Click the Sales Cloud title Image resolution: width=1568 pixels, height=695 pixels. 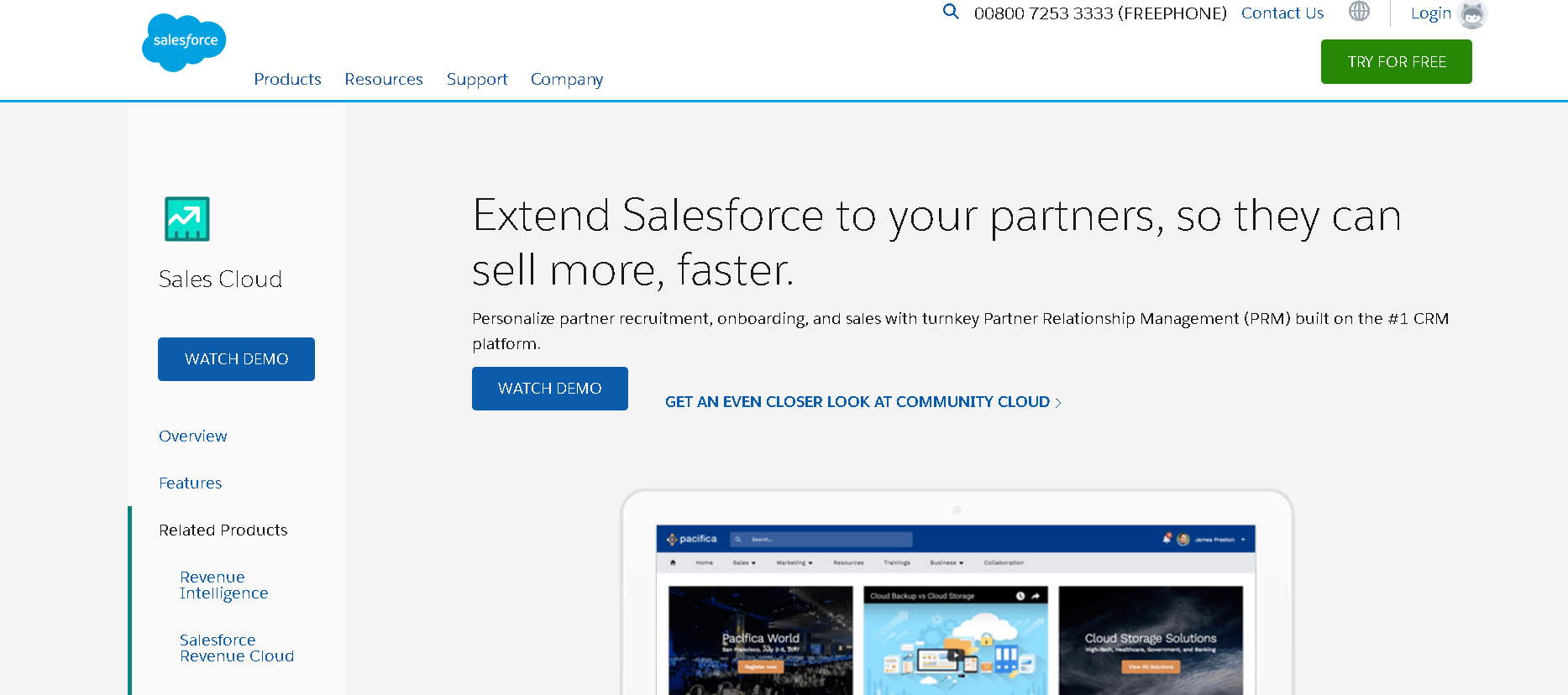pyautogui.click(x=220, y=279)
